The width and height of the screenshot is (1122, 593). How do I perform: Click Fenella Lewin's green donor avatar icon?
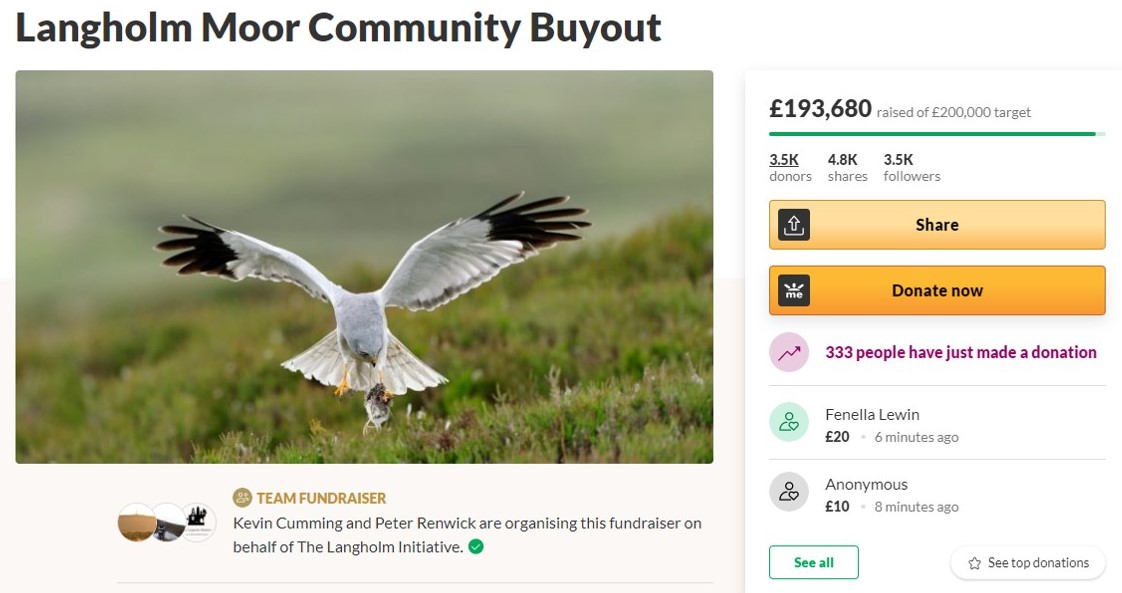click(x=789, y=422)
